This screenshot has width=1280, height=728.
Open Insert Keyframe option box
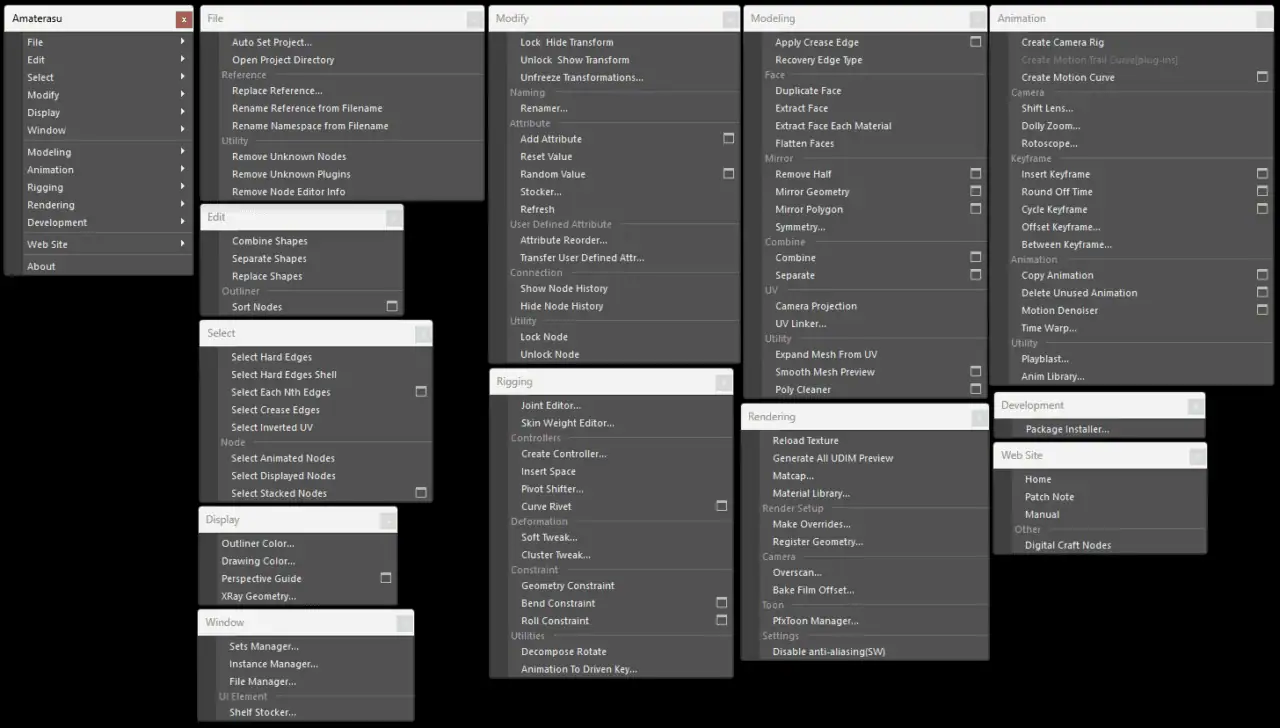(x=1262, y=174)
